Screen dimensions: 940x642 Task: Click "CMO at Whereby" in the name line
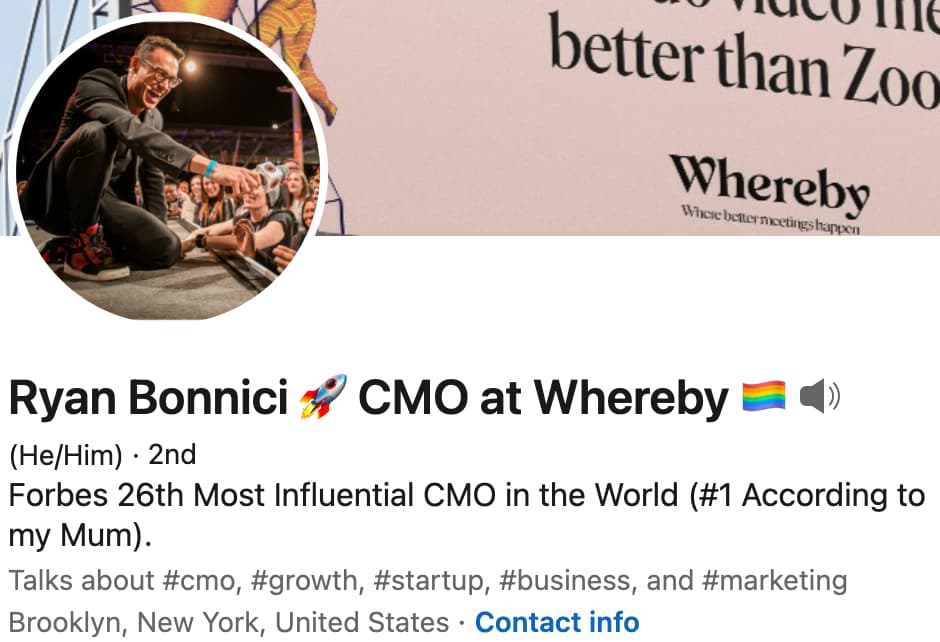coord(543,398)
